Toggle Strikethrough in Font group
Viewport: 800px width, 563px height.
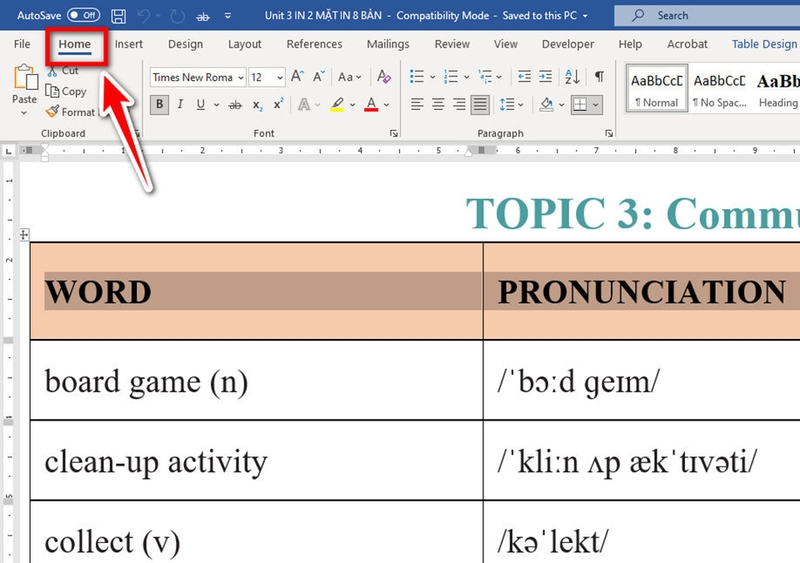[235, 105]
